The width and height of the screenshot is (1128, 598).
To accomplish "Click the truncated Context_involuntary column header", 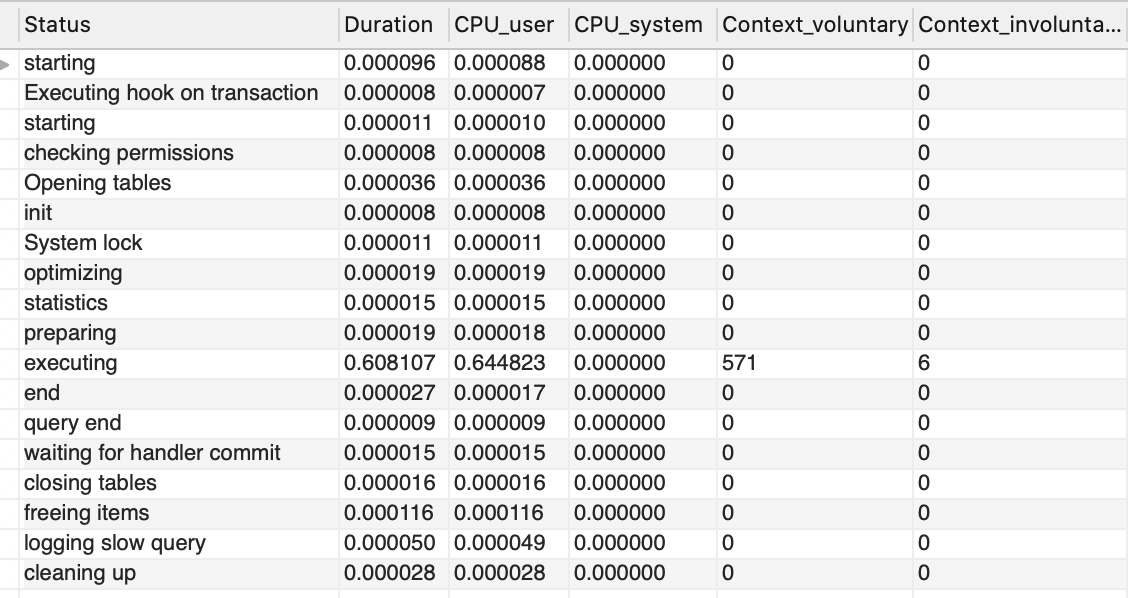I will [1019, 25].
